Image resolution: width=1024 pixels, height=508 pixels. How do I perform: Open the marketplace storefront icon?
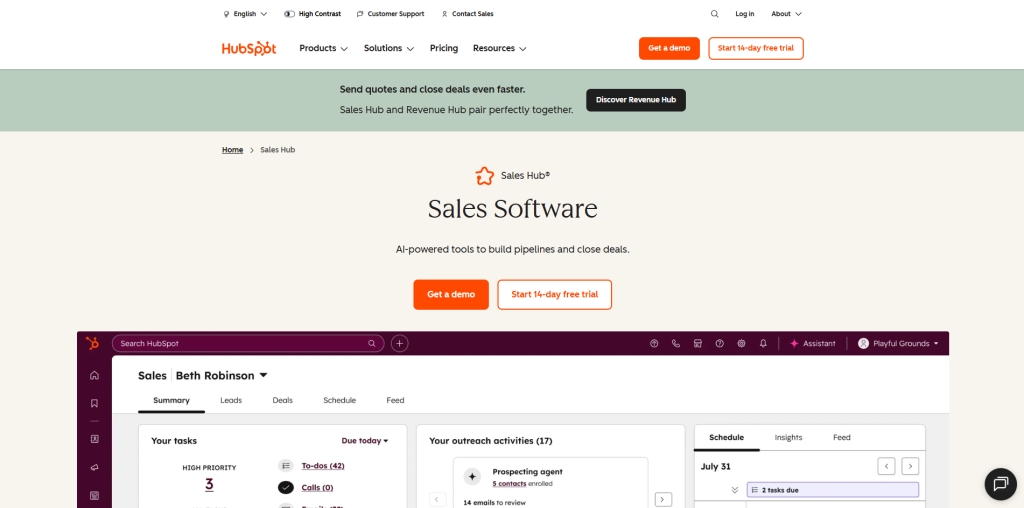coord(697,343)
